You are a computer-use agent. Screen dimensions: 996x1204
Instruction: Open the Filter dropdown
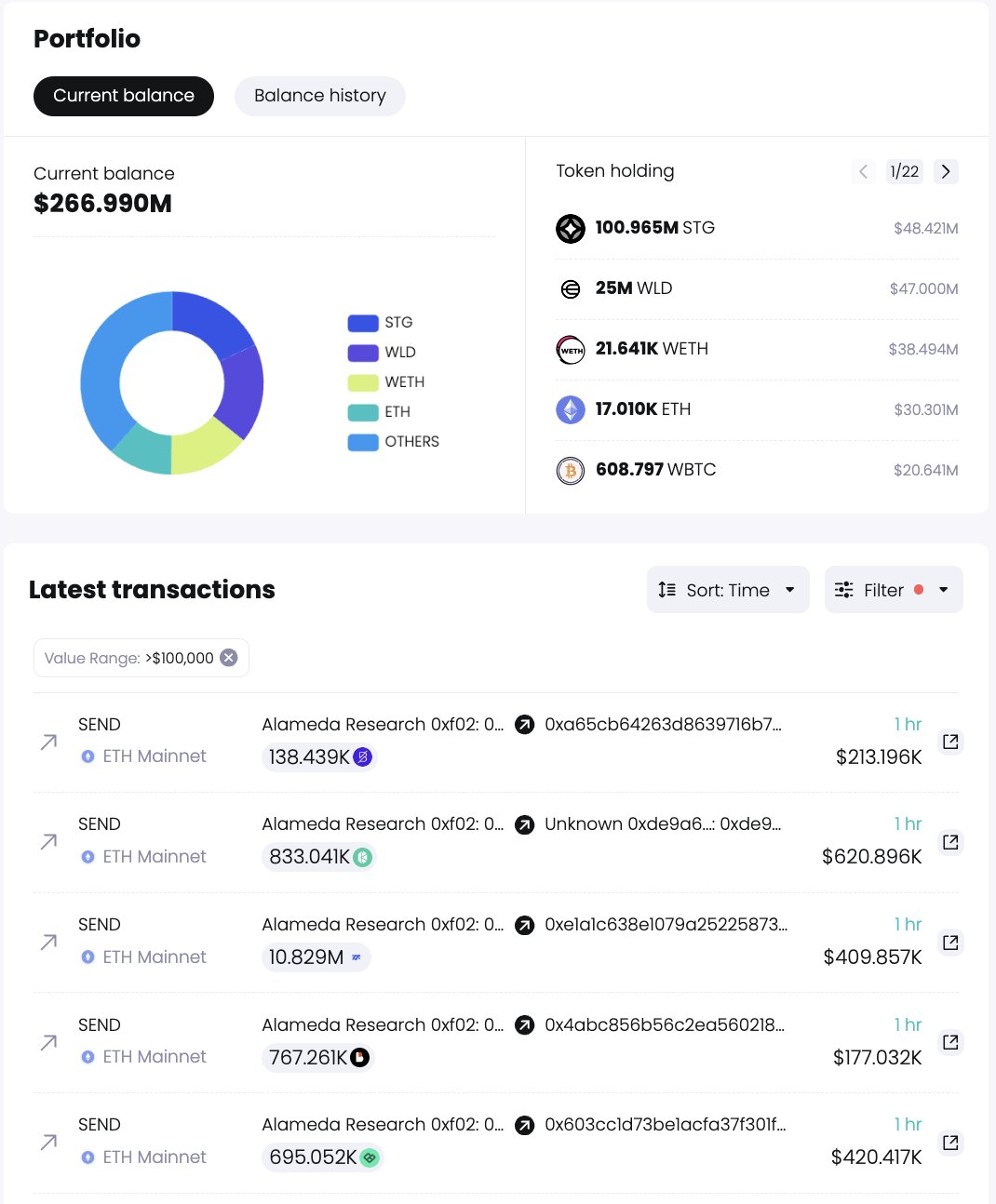[x=893, y=590]
